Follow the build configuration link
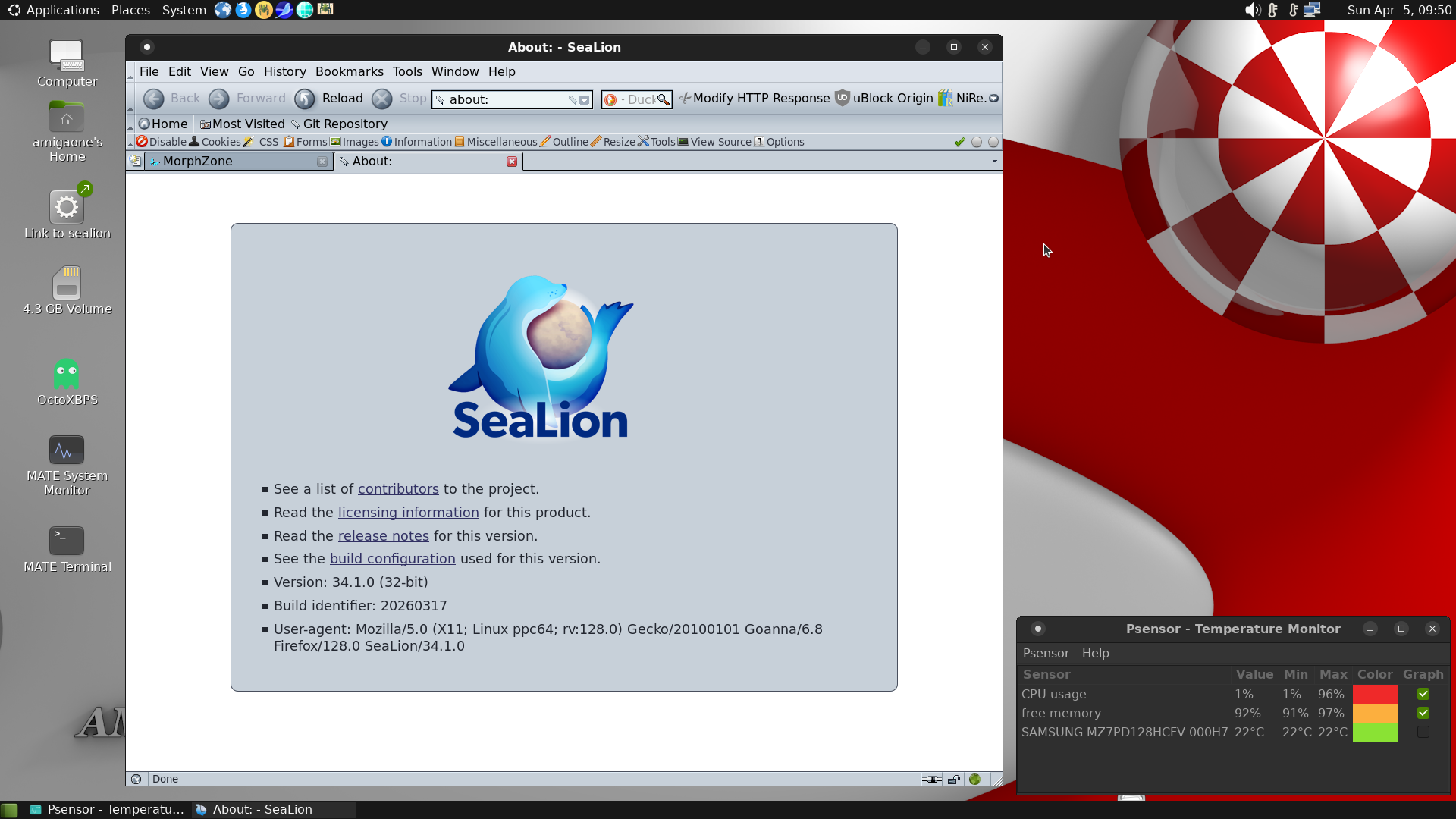 click(x=392, y=559)
